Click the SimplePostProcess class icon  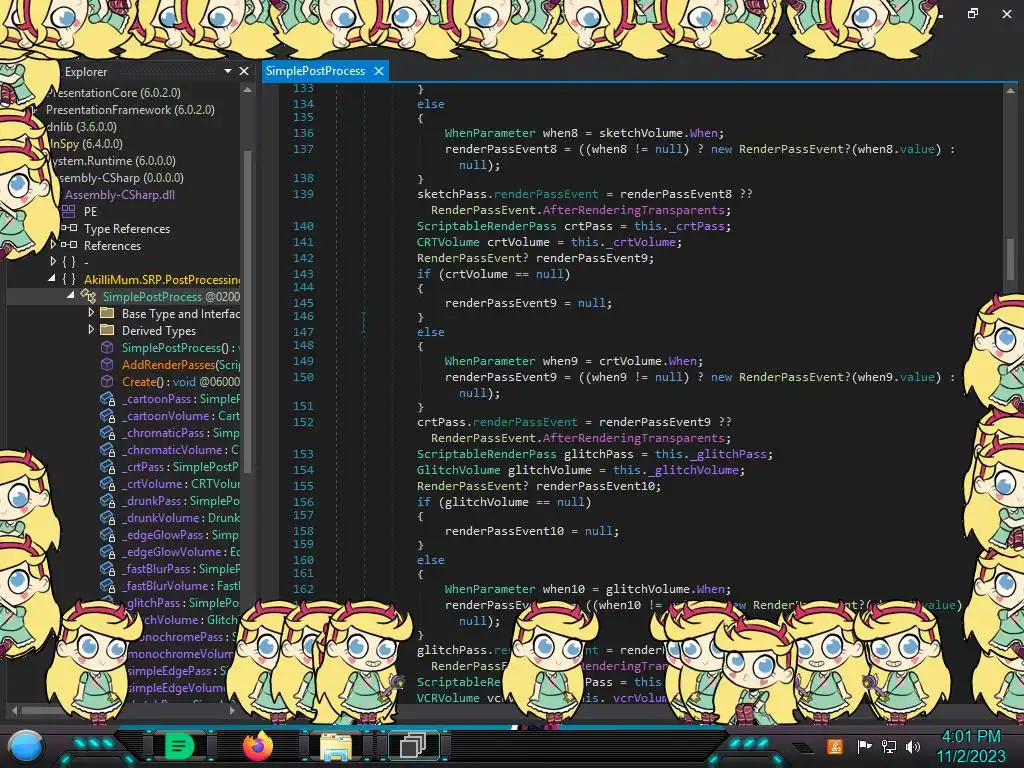tap(88, 296)
